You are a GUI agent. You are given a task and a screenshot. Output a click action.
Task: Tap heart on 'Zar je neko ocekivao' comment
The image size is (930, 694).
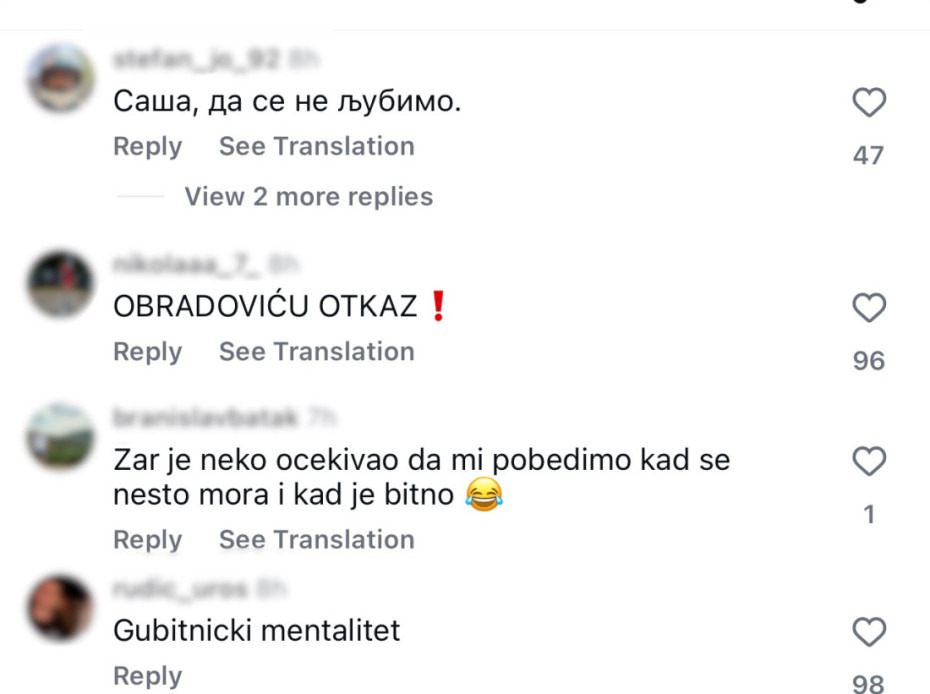(869, 462)
